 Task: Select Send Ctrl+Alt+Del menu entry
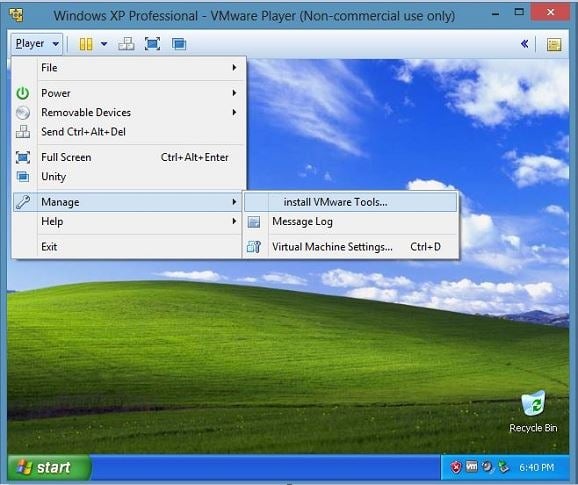129,132
